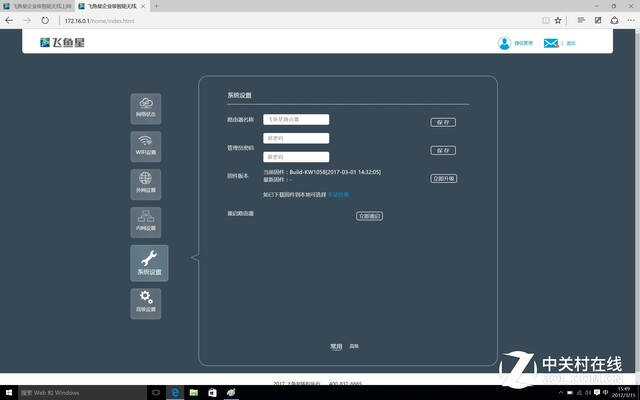Open the browser more options ellipsis
The image size is (640, 400).
(x=631, y=20)
